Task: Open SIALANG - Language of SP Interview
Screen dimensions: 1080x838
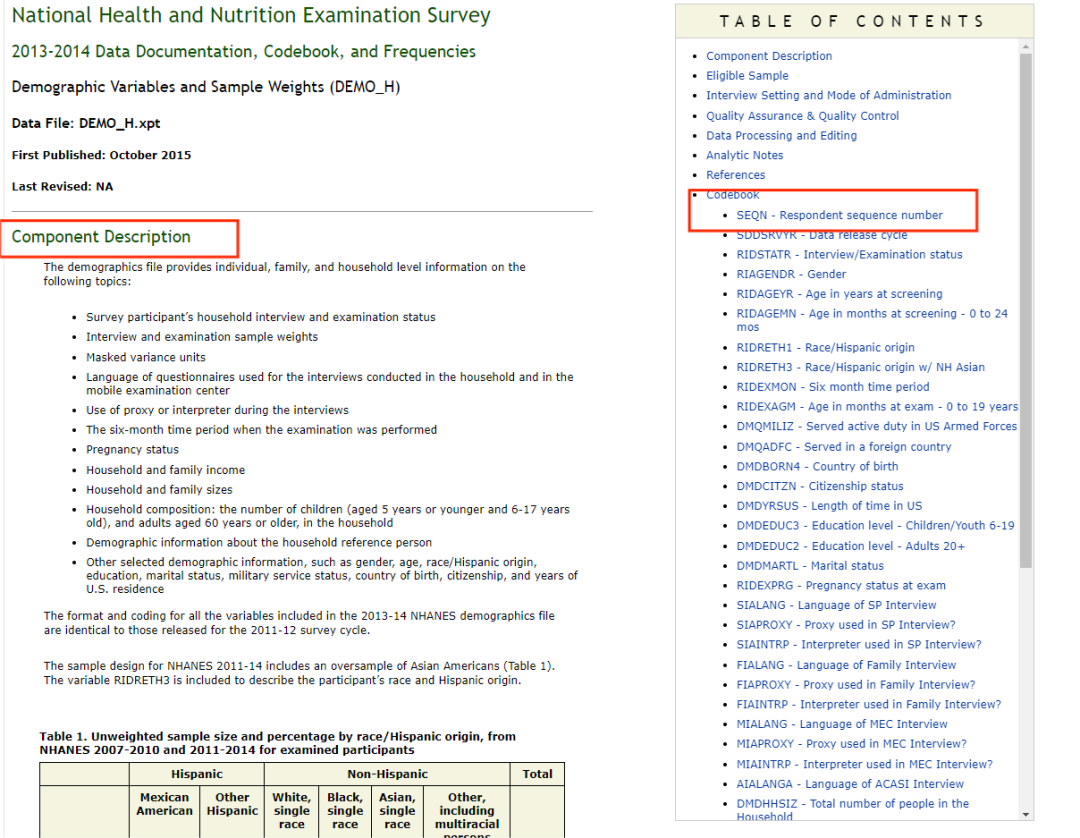Action: 836,605
